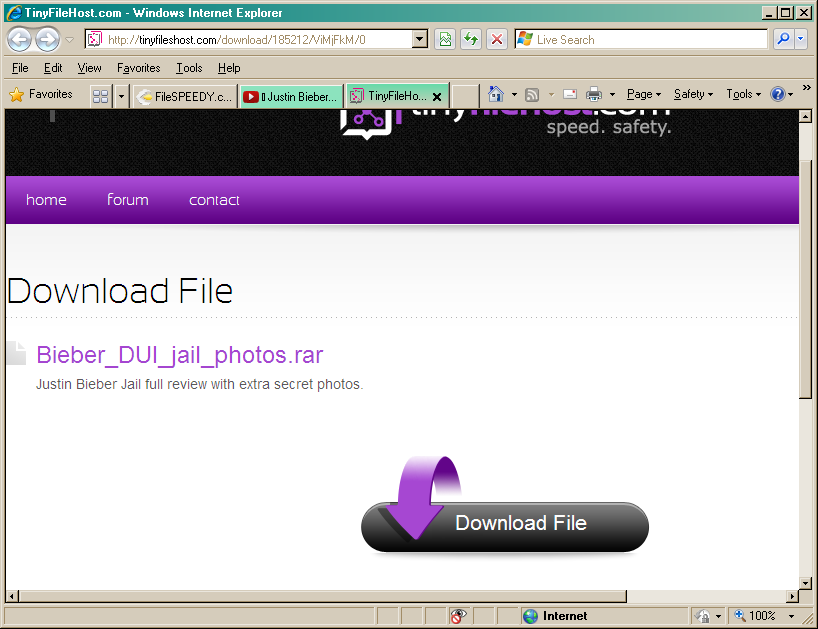Click the horizontal scrollbar thumb
The height and width of the screenshot is (629, 818).
pos(322,596)
